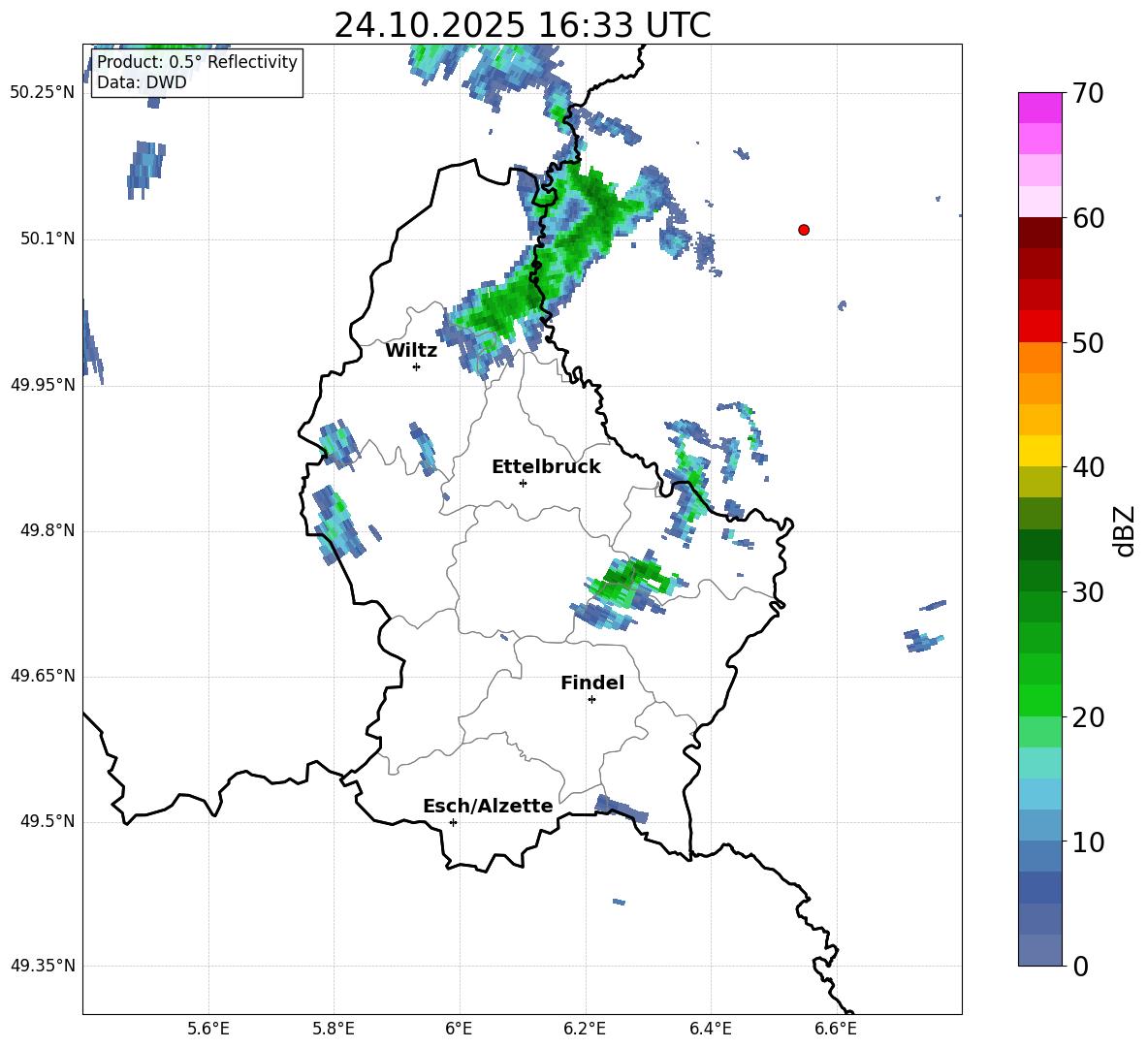This screenshot has height=1048, width=1148.
Task: Click the Ettelbruck station label
Action: pos(546,467)
